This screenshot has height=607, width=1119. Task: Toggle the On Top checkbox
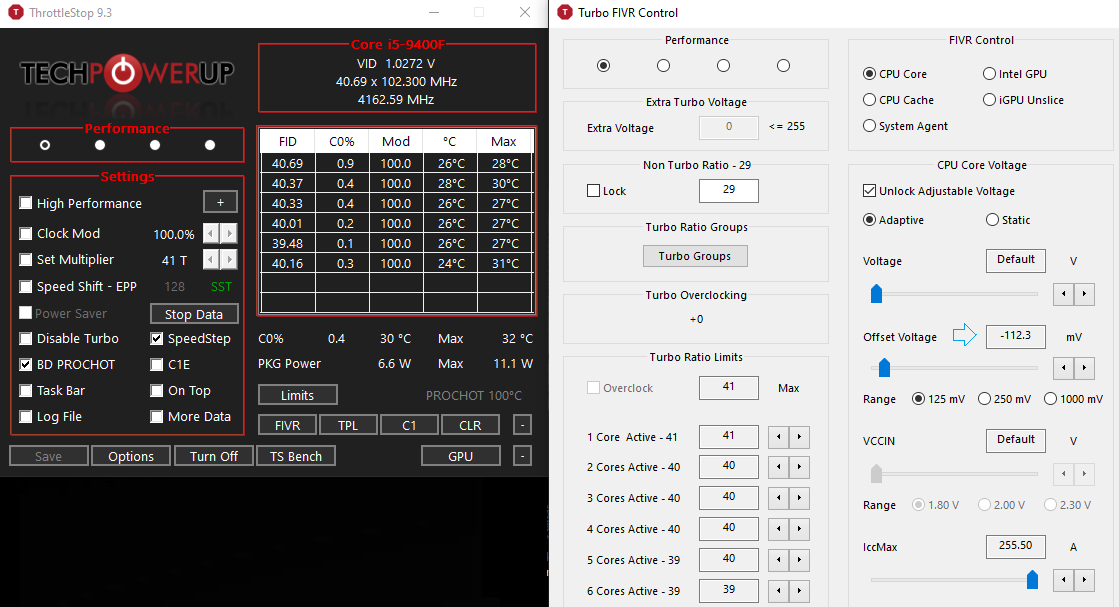point(157,390)
